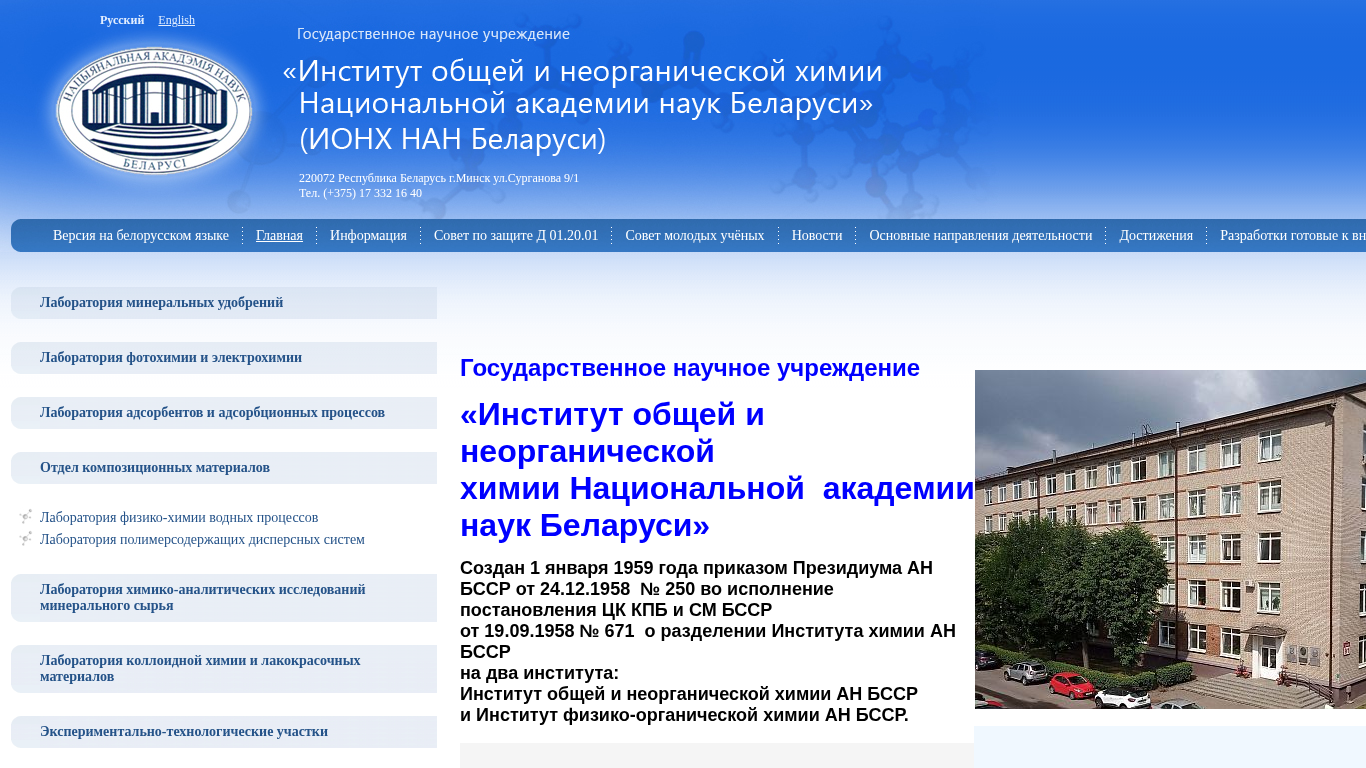Open Лаборатория фотохимии и электрохимии section

(x=224, y=358)
